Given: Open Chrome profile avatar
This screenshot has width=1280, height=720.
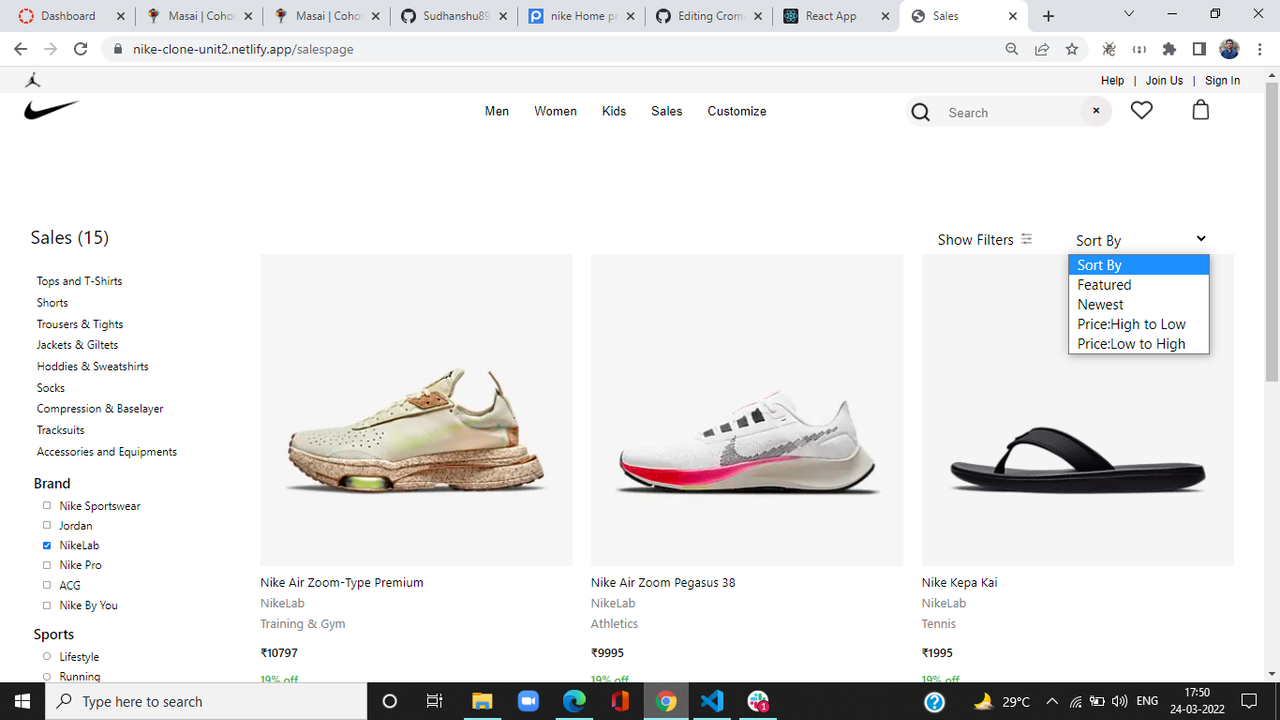Looking at the screenshot, I should (1230, 49).
